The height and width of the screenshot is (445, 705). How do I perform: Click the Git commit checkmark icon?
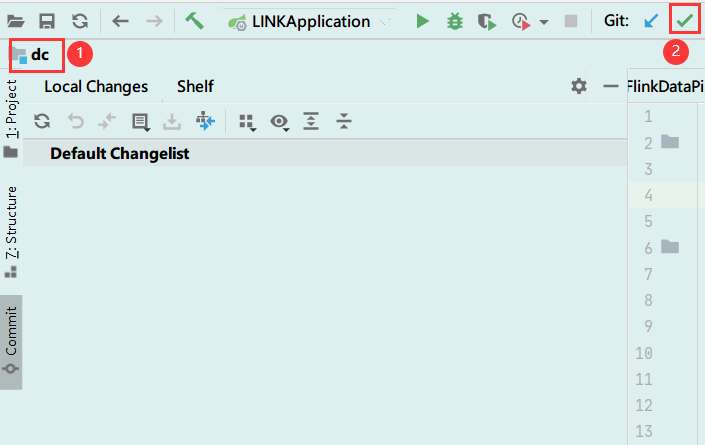(x=684, y=20)
